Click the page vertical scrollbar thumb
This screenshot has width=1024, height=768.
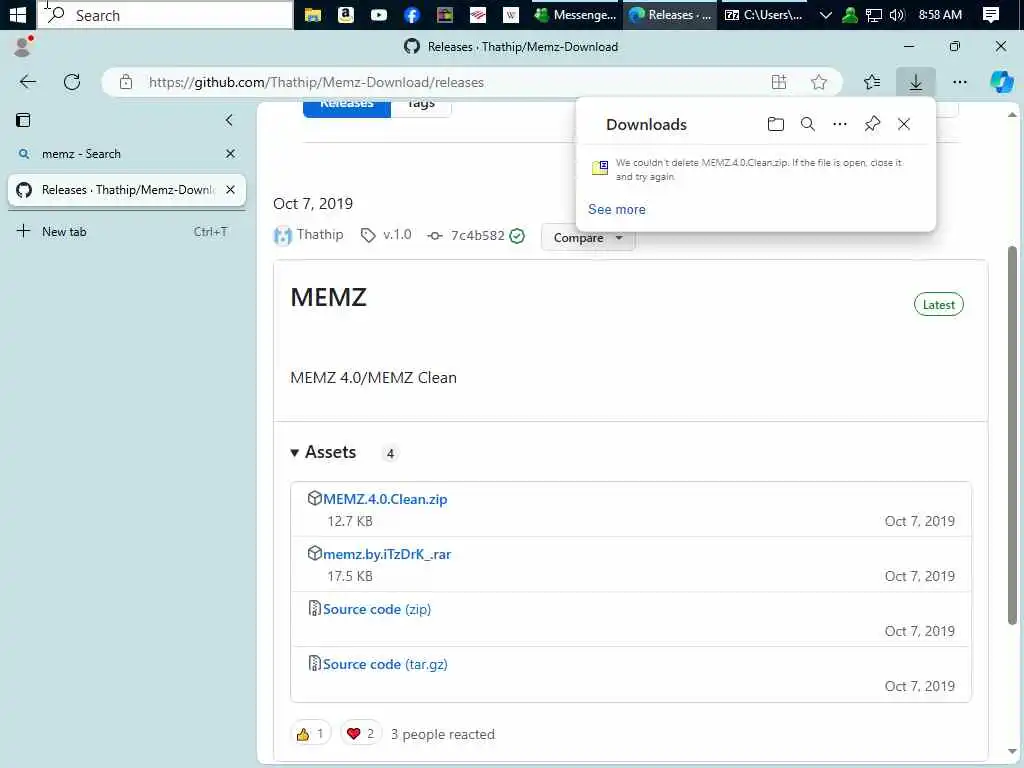click(x=1012, y=435)
